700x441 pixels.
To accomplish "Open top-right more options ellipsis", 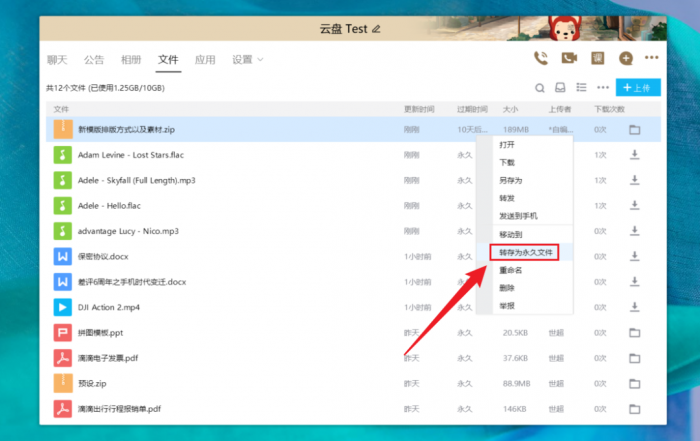I will 652,59.
